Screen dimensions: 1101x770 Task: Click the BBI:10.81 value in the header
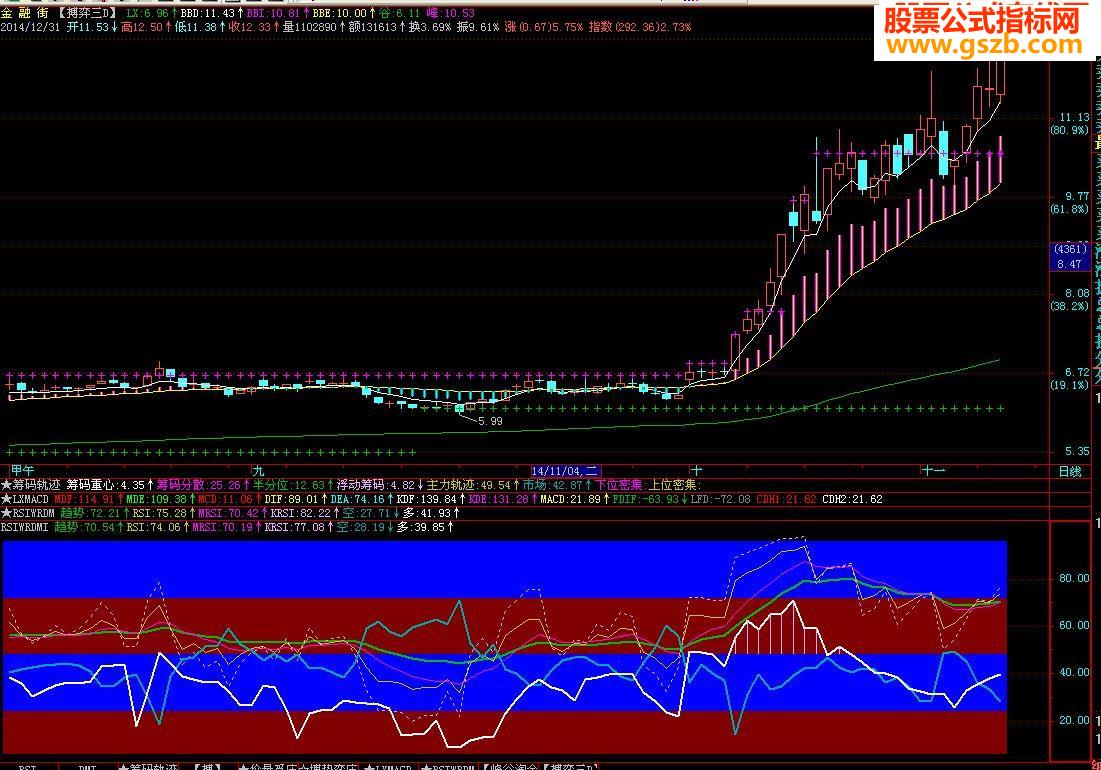274,13
